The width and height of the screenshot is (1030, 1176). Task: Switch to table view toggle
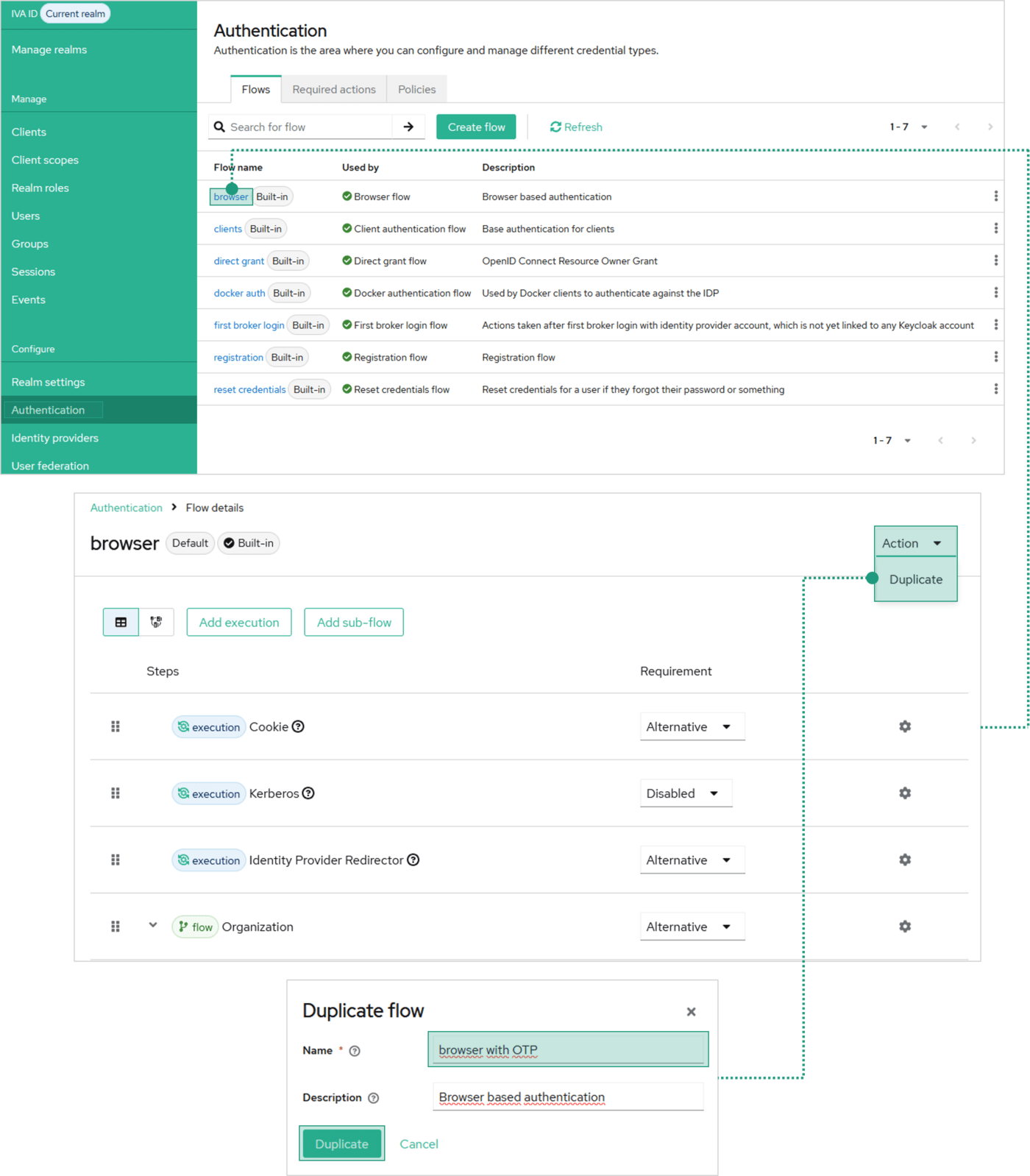click(x=121, y=623)
